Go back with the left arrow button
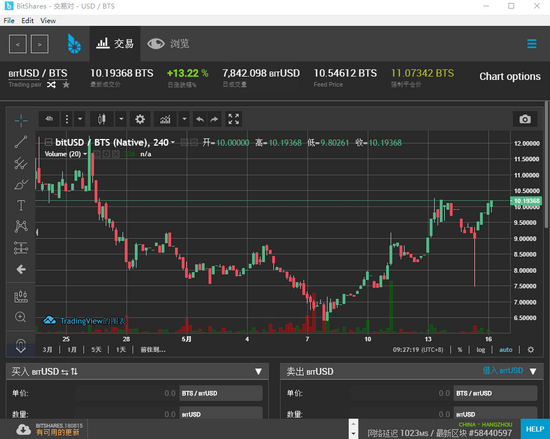The width and height of the screenshot is (550, 439). [x=18, y=44]
